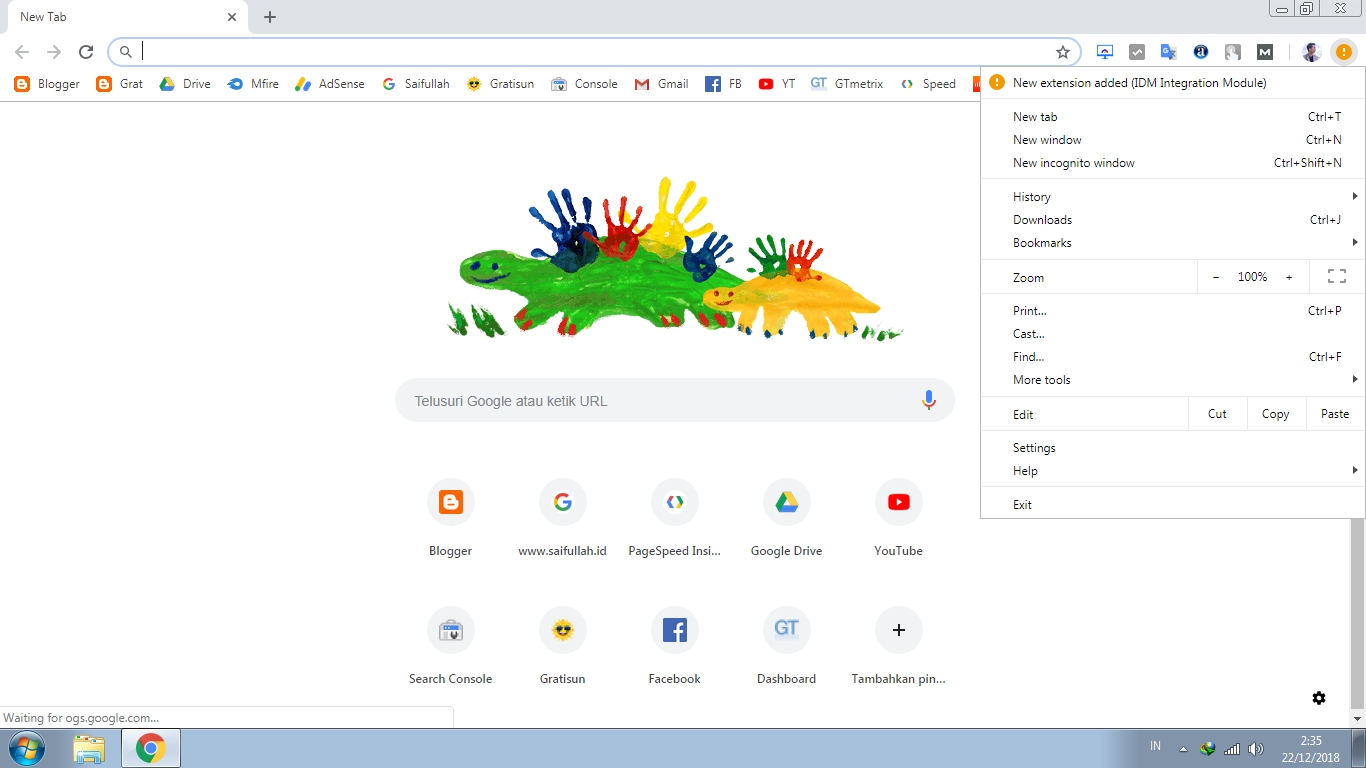
Task: Open the AdSense bookmark
Action: pyautogui.click(x=329, y=84)
